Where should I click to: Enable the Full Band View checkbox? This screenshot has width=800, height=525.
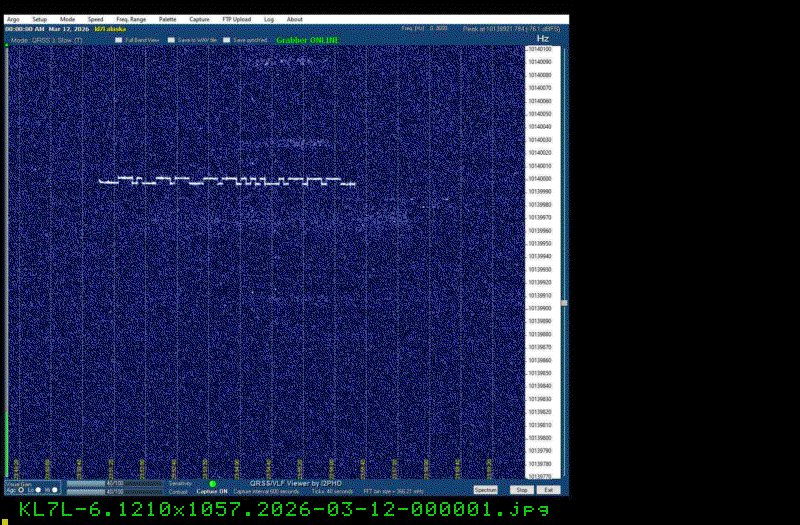[x=118, y=40]
